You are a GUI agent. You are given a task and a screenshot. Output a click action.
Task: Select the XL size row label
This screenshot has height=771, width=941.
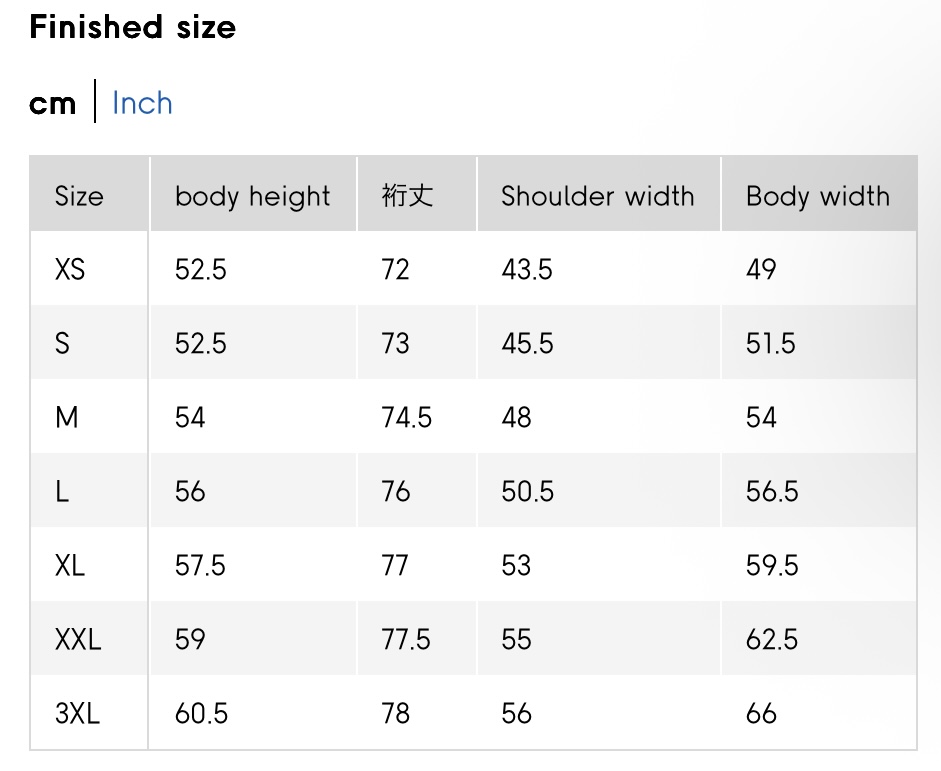tap(70, 566)
